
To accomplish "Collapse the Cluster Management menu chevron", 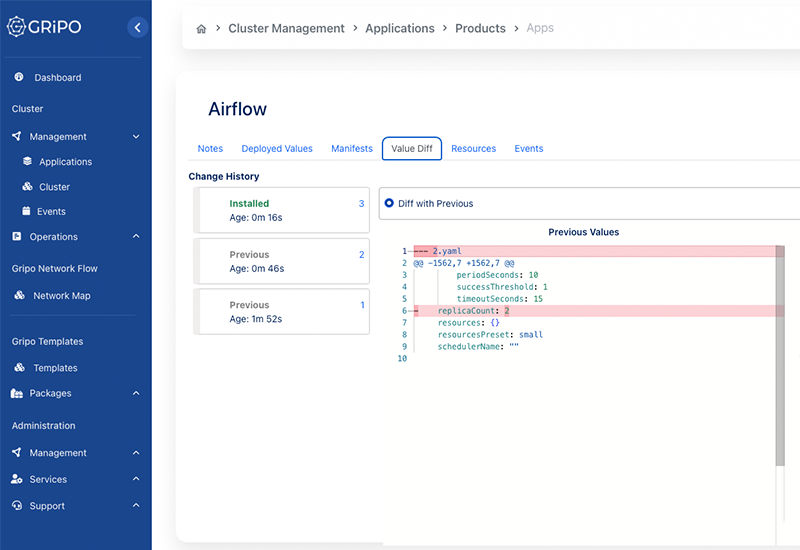I will [136, 136].
